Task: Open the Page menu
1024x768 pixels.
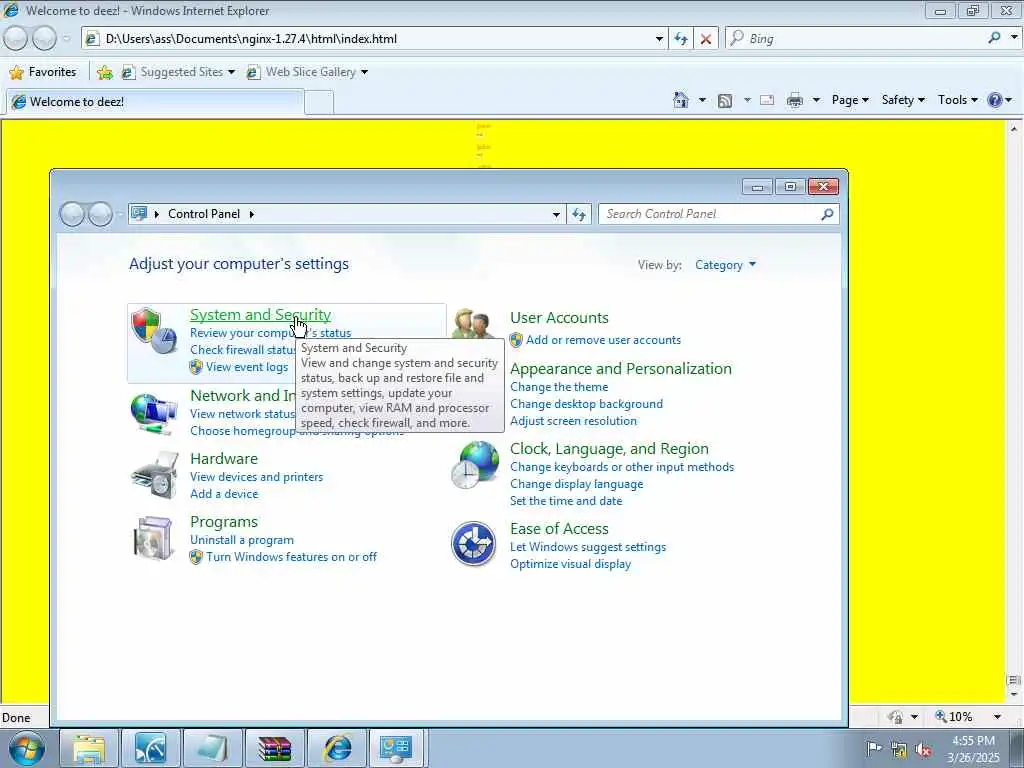Action: pyautogui.click(x=850, y=100)
